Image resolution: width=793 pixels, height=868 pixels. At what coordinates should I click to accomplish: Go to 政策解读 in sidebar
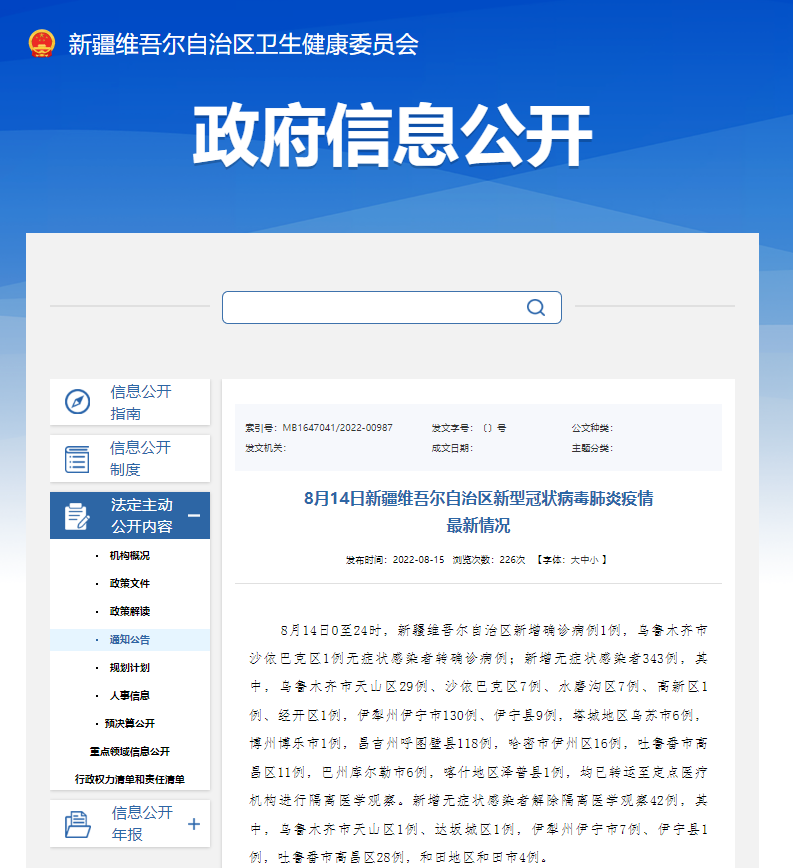tap(129, 611)
